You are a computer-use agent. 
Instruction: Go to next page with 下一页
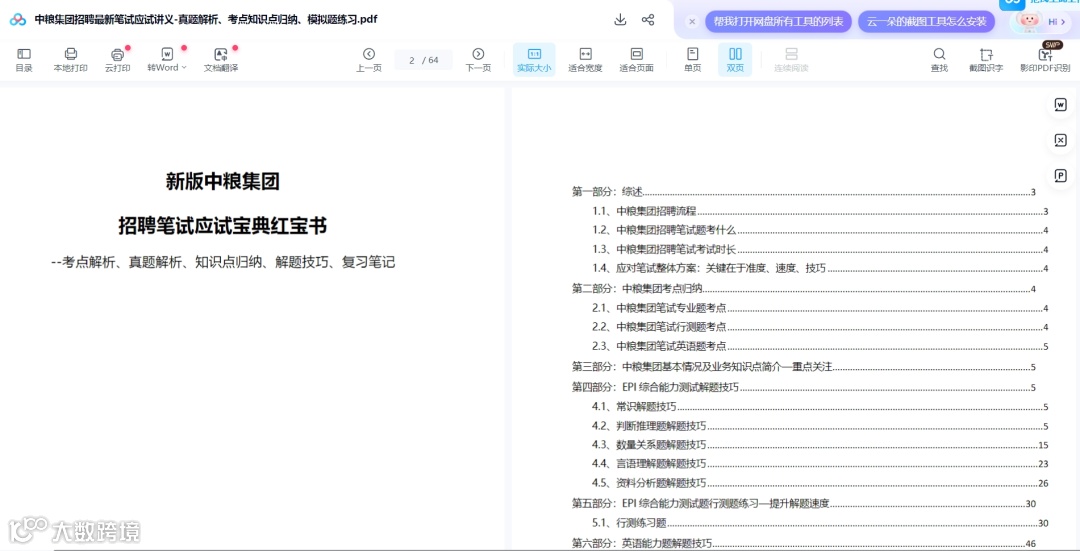tap(478, 60)
